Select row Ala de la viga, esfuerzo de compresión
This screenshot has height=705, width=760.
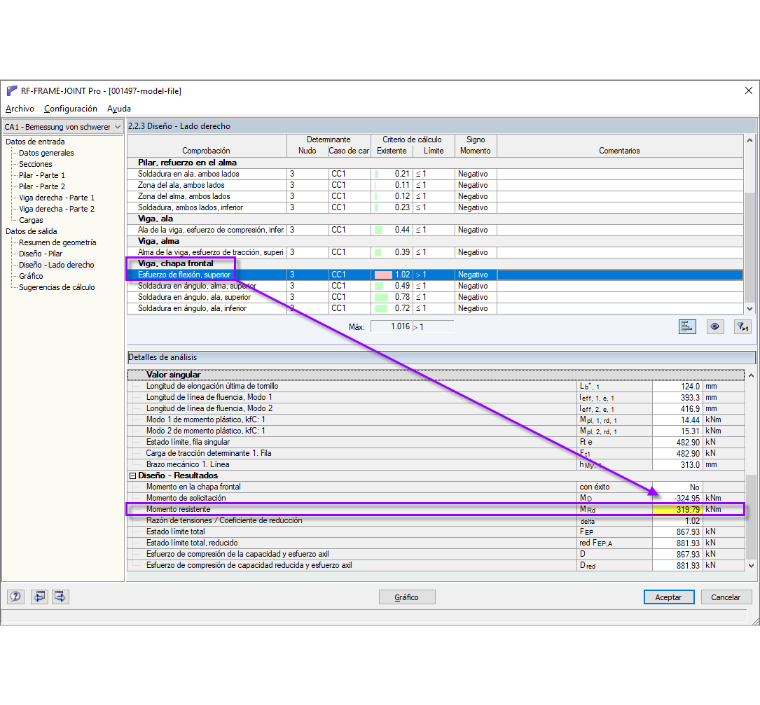[435, 230]
